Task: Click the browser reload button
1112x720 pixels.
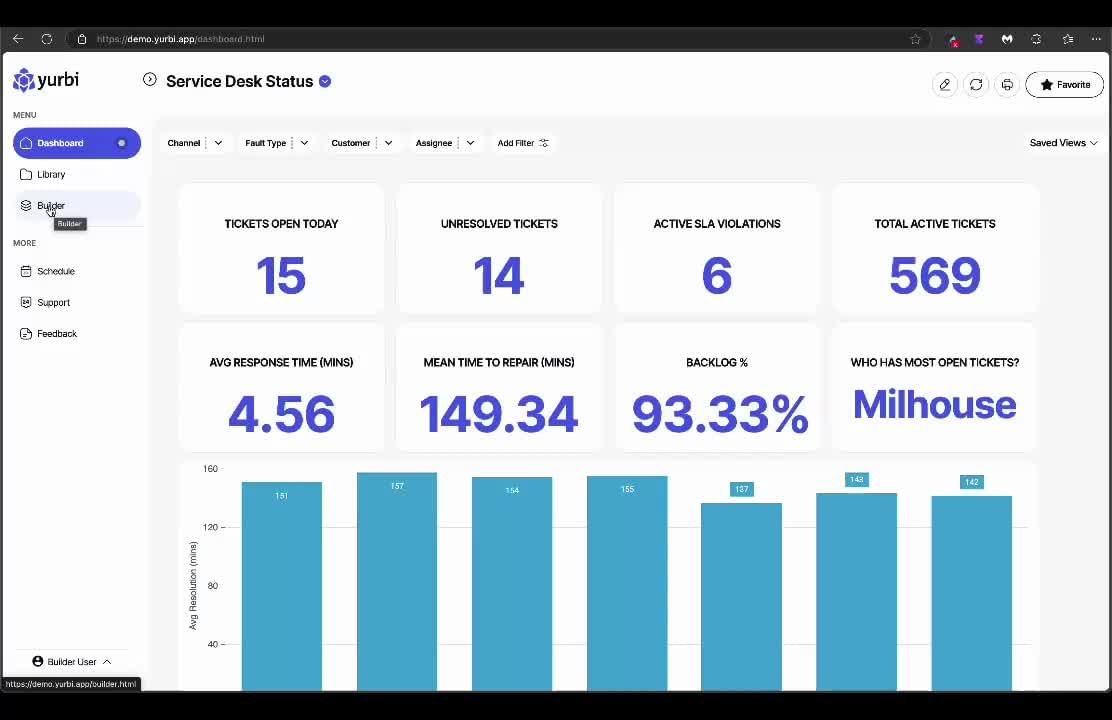Action: click(47, 39)
